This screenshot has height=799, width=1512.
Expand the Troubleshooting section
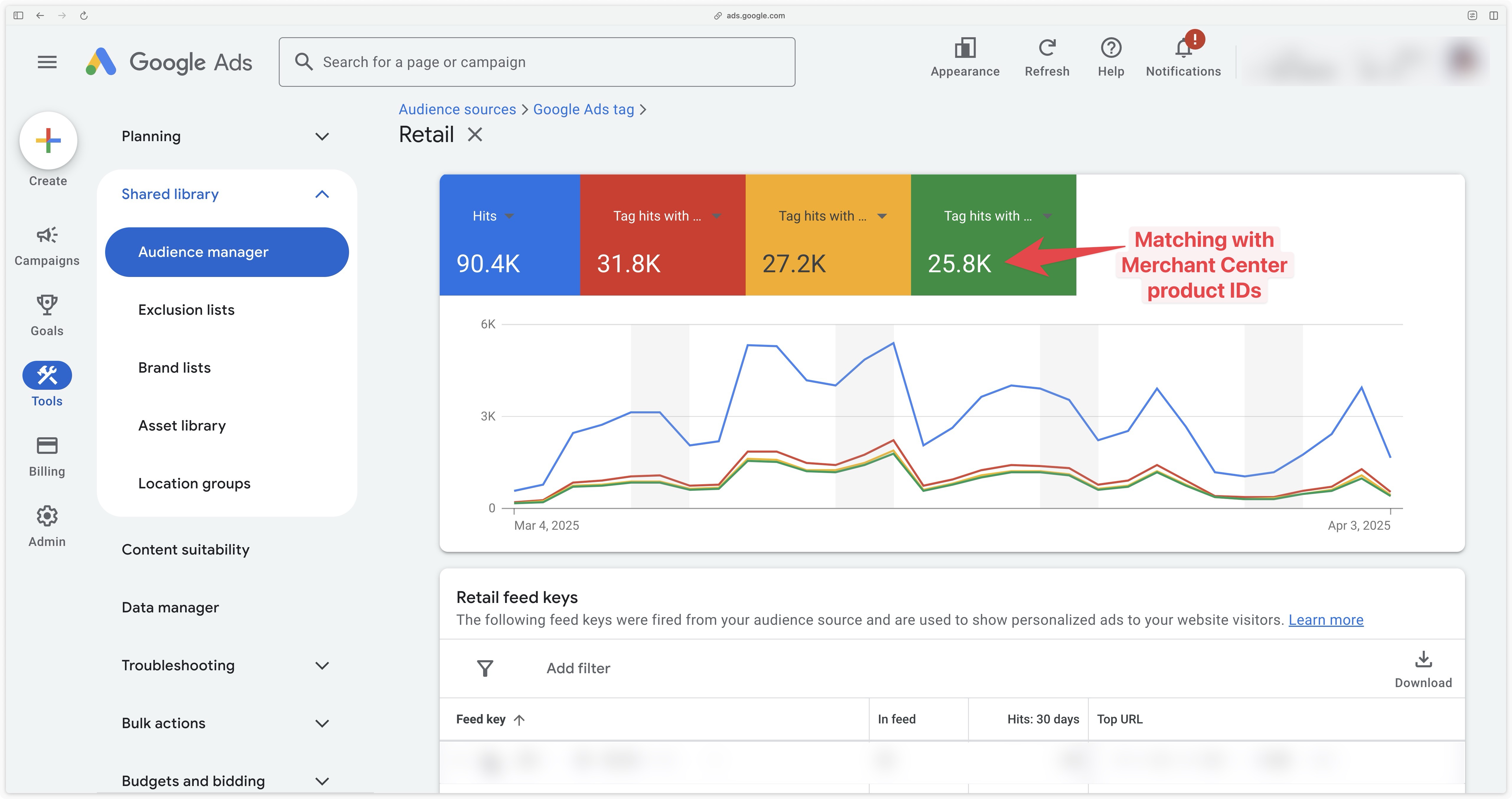[x=322, y=665]
